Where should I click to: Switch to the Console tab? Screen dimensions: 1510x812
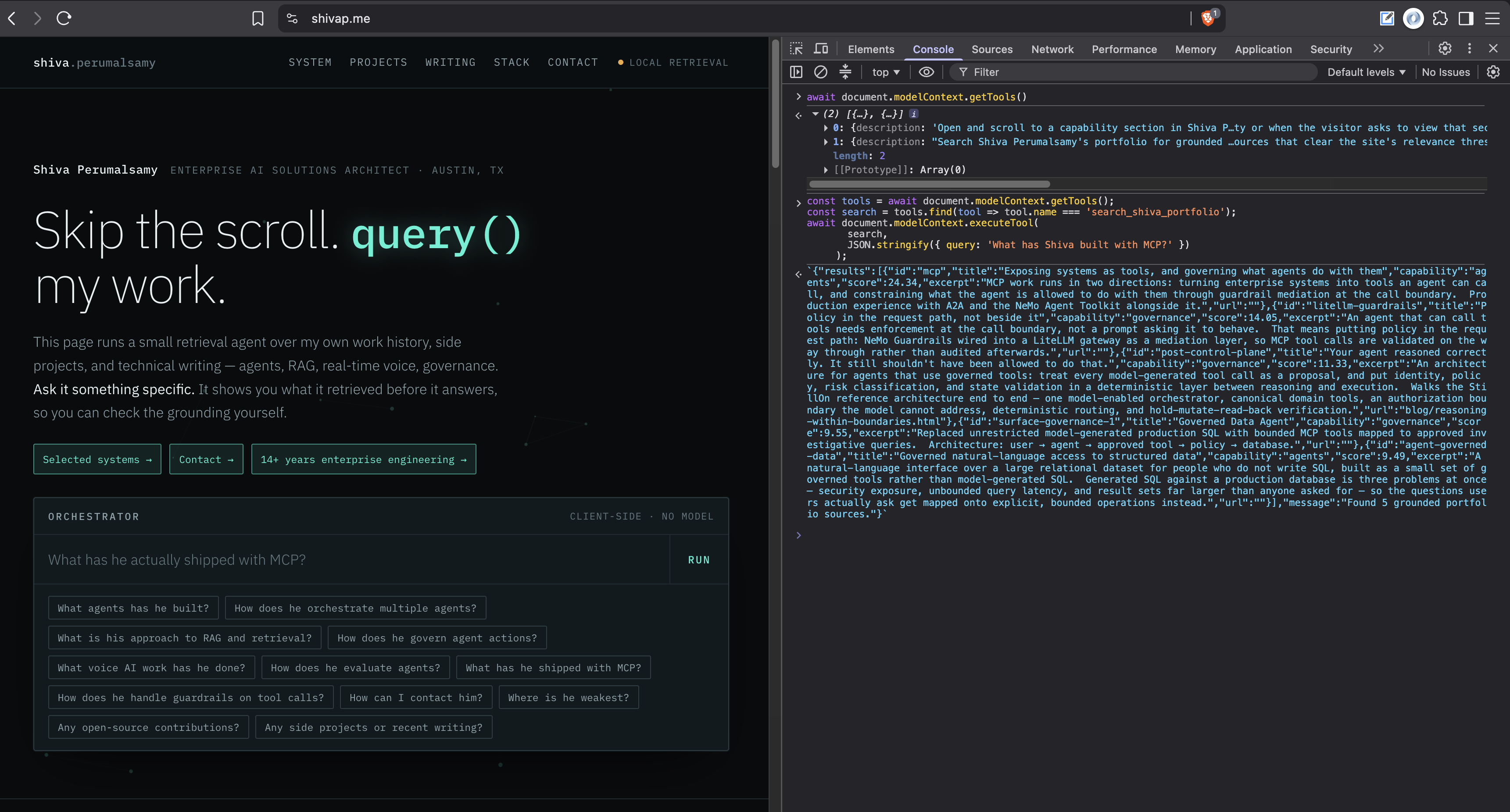click(933, 49)
